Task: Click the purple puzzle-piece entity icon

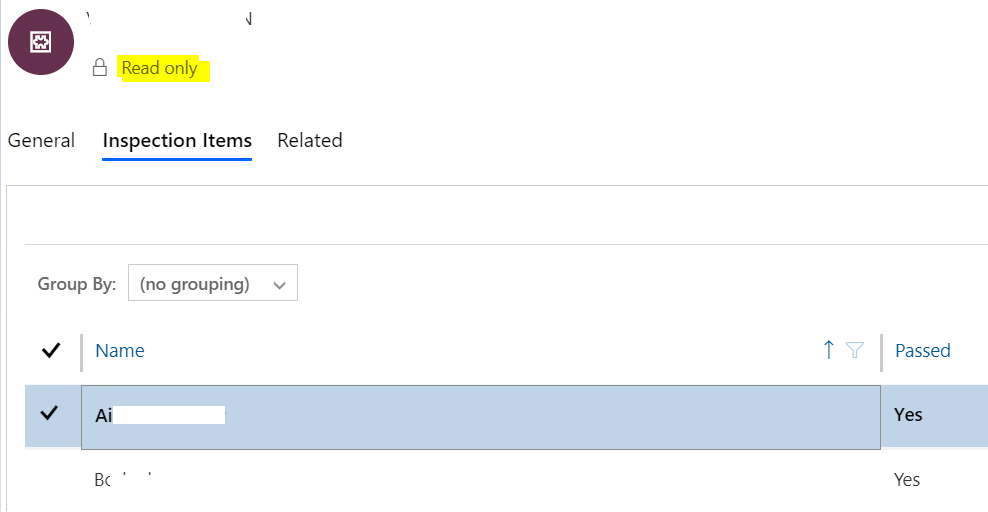Action: pos(41,42)
